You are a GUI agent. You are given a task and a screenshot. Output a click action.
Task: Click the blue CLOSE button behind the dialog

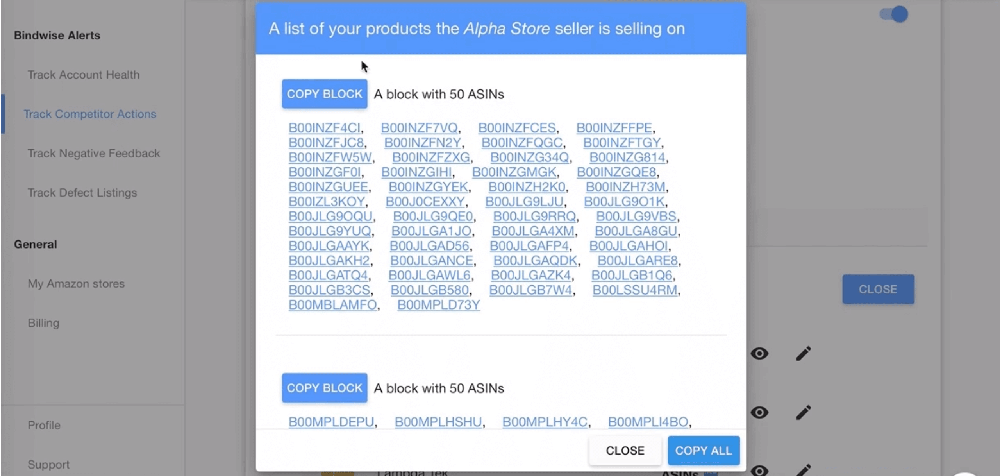(877, 289)
